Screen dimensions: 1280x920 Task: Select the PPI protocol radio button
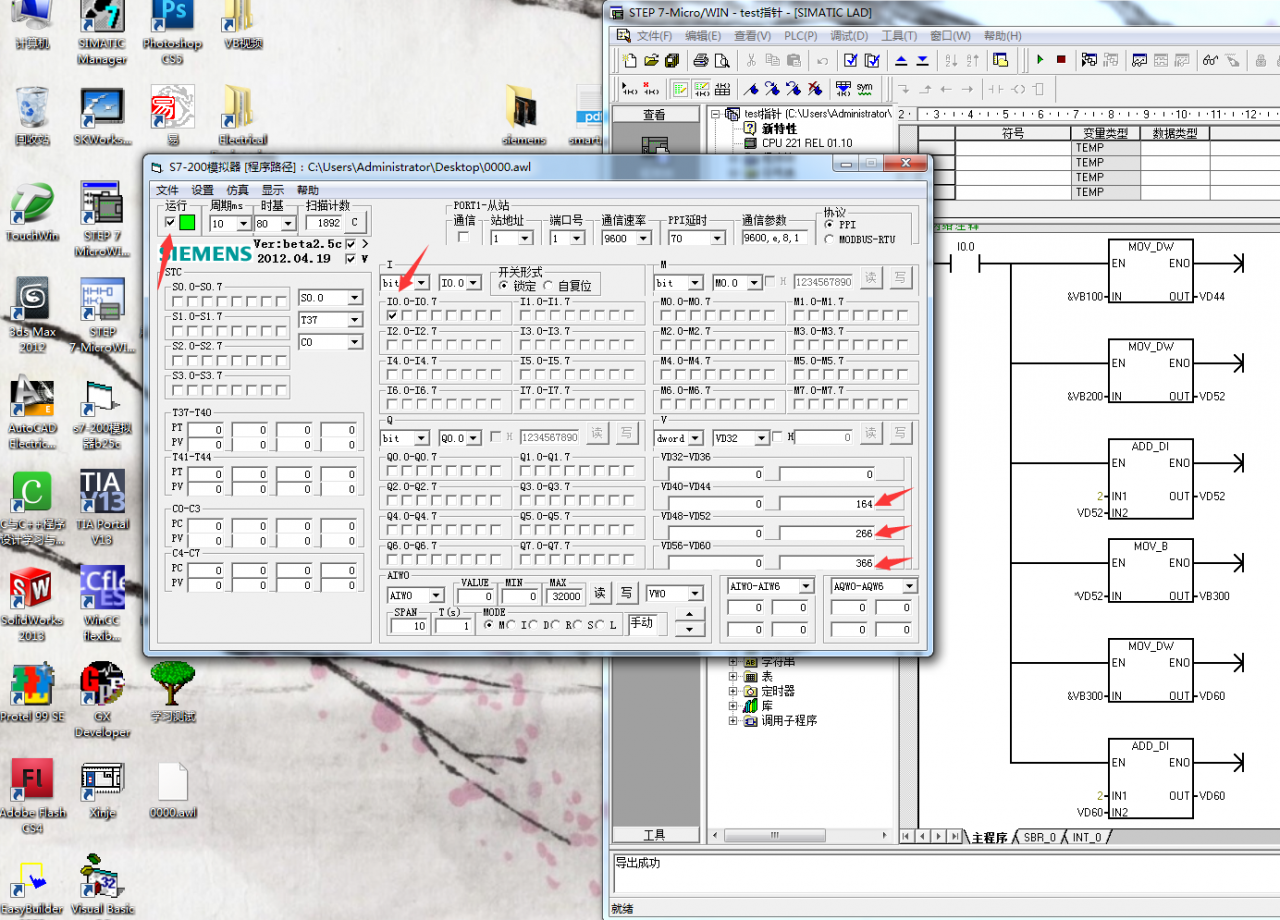pyautogui.click(x=830, y=225)
